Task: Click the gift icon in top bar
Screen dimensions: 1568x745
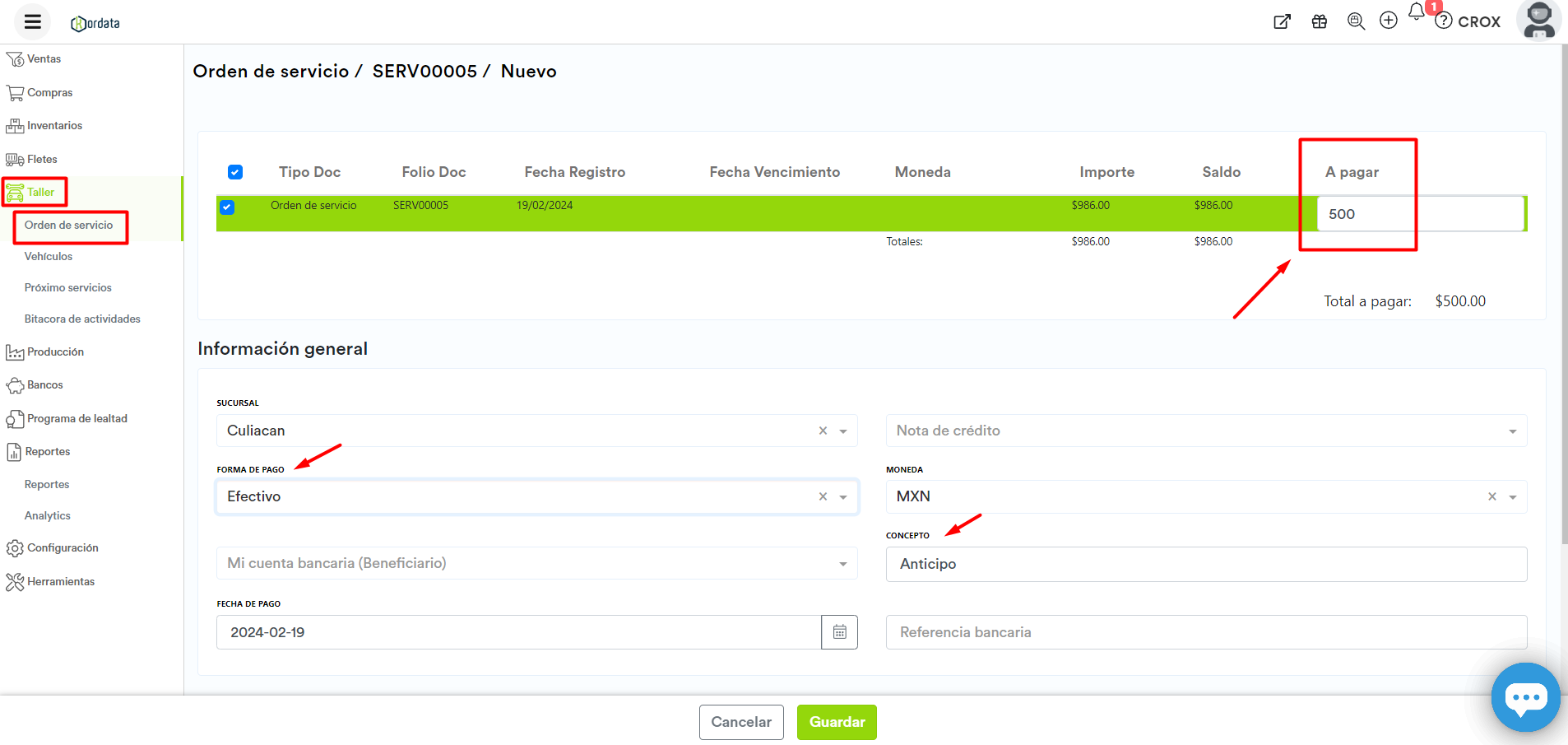Action: tap(1320, 22)
